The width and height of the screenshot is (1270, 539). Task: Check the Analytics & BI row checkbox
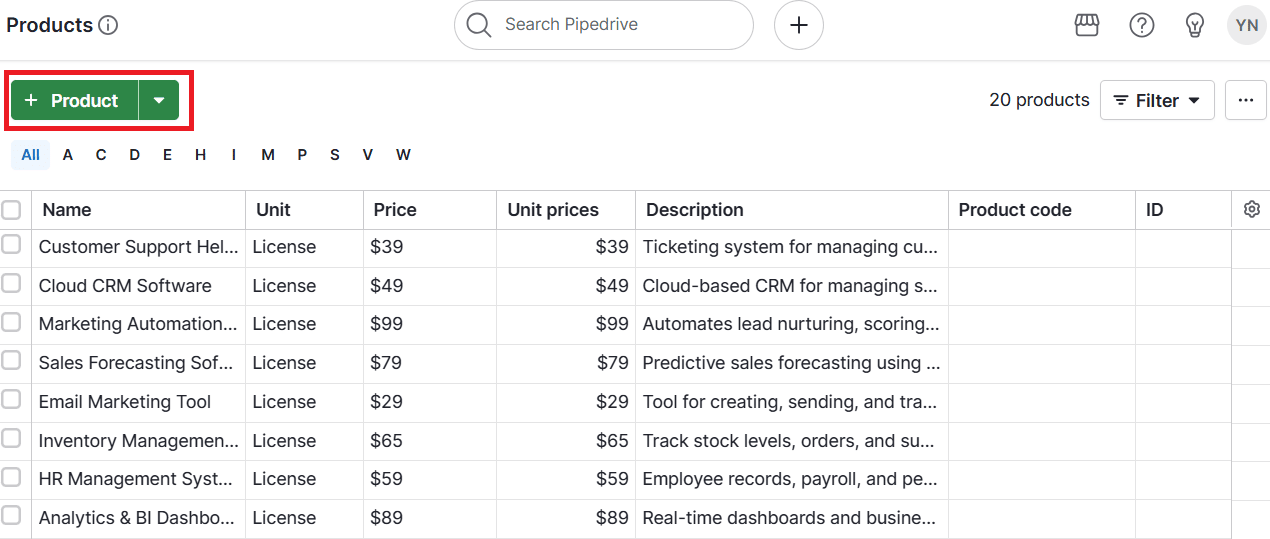11,515
